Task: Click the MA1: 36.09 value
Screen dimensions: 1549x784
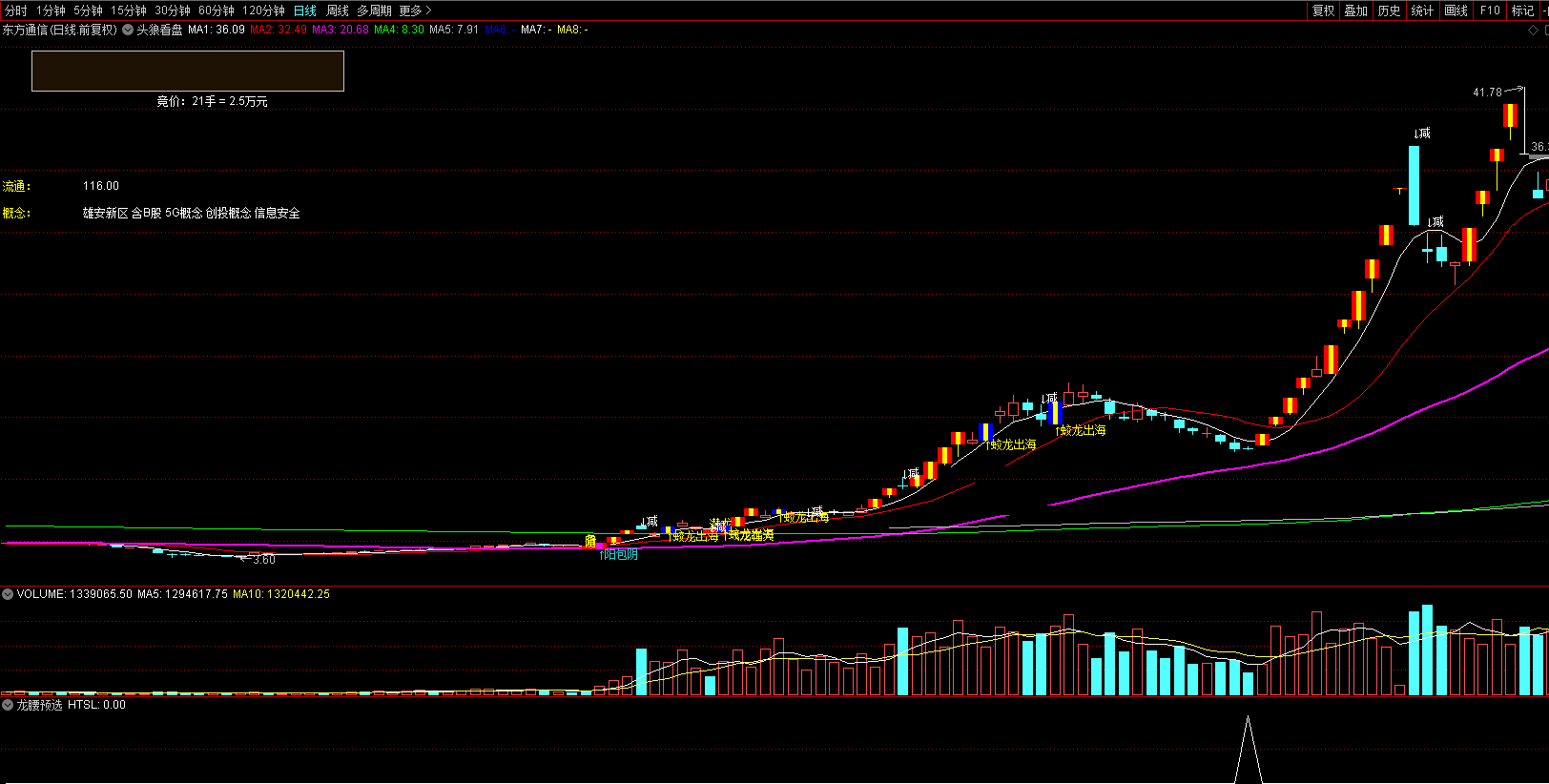Action: [x=217, y=30]
